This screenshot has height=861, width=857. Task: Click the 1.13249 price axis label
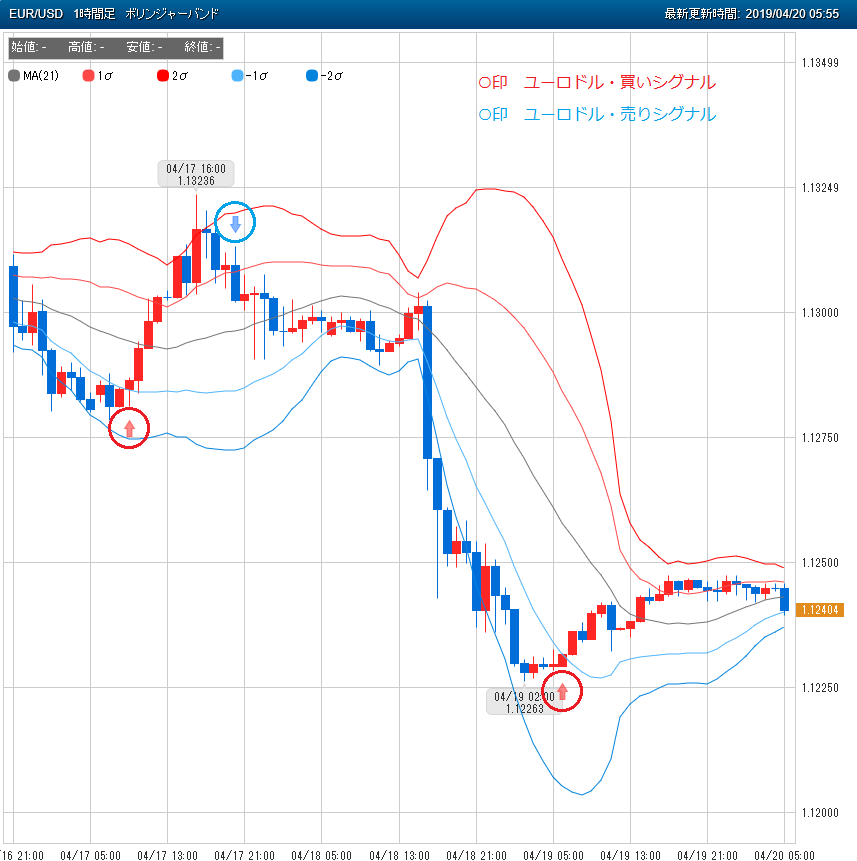[x=820, y=188]
